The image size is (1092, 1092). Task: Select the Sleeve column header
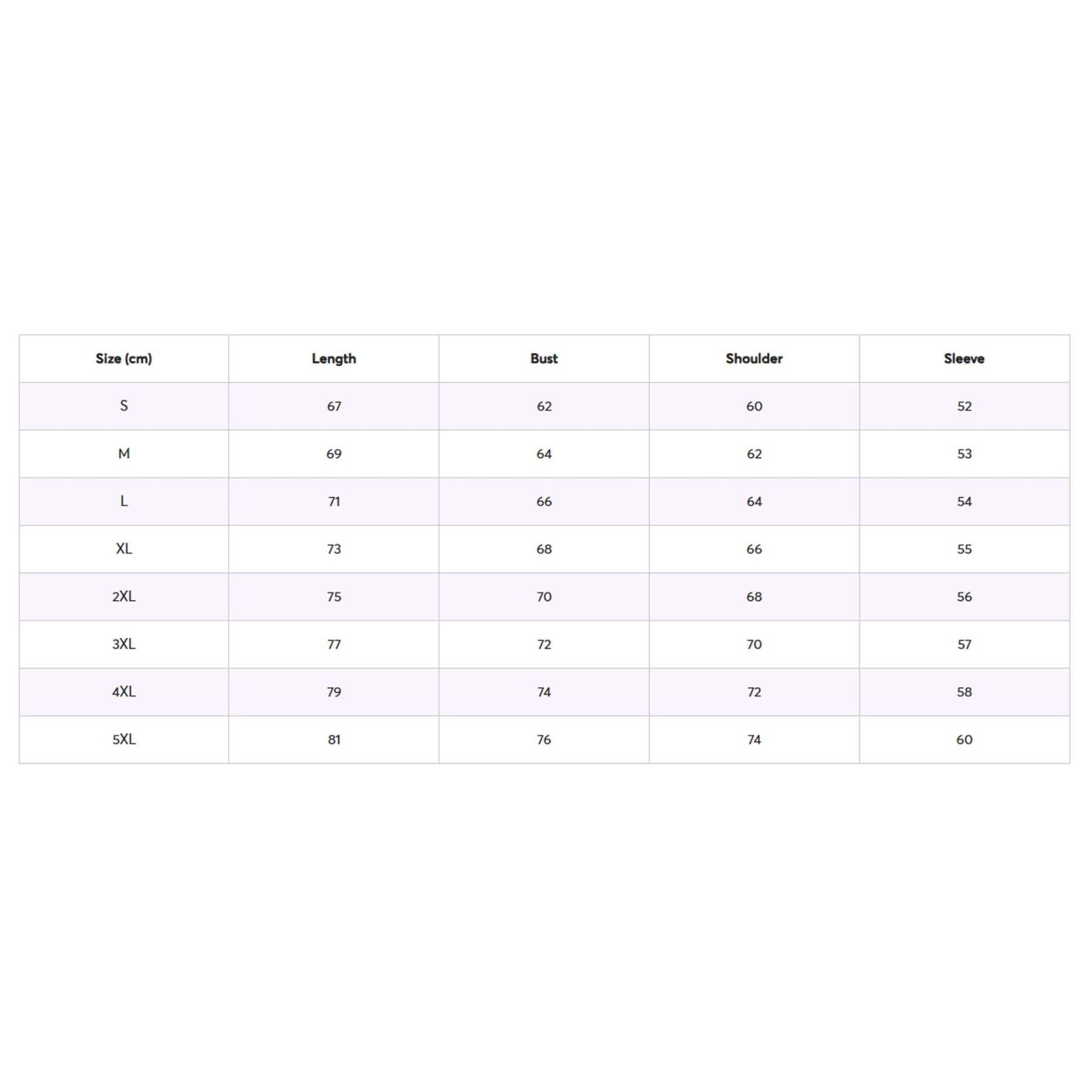964,359
